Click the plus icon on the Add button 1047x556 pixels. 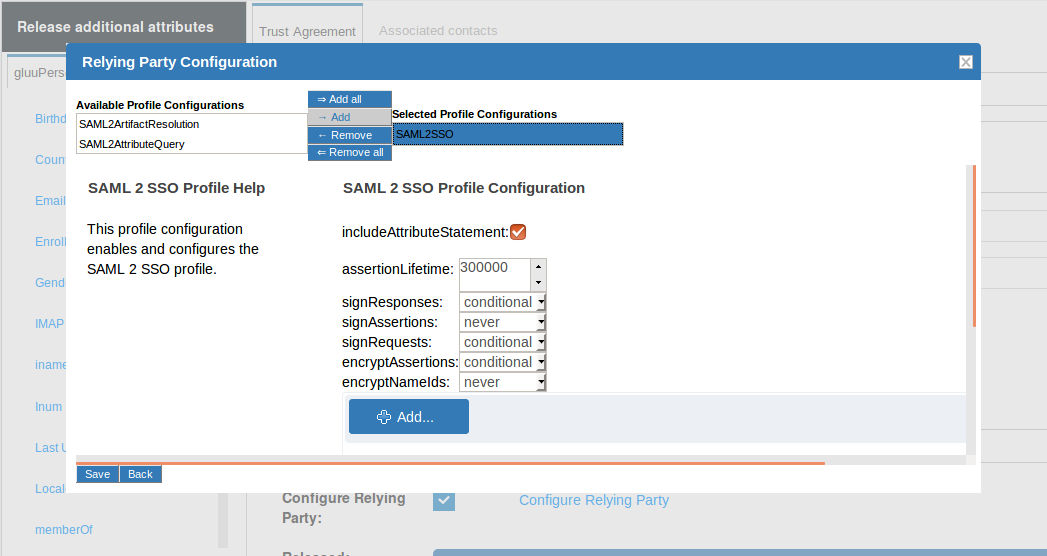[384, 417]
